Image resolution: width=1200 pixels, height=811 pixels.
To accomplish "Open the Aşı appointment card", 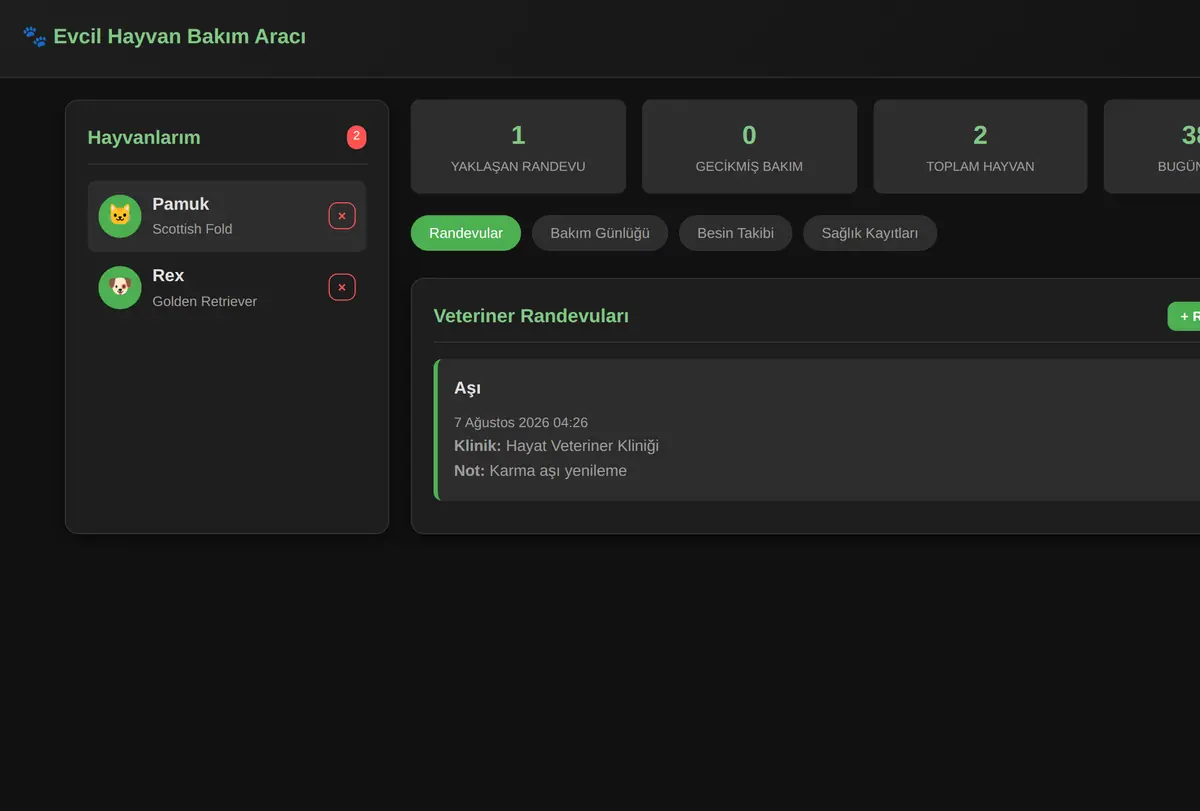I will 817,430.
